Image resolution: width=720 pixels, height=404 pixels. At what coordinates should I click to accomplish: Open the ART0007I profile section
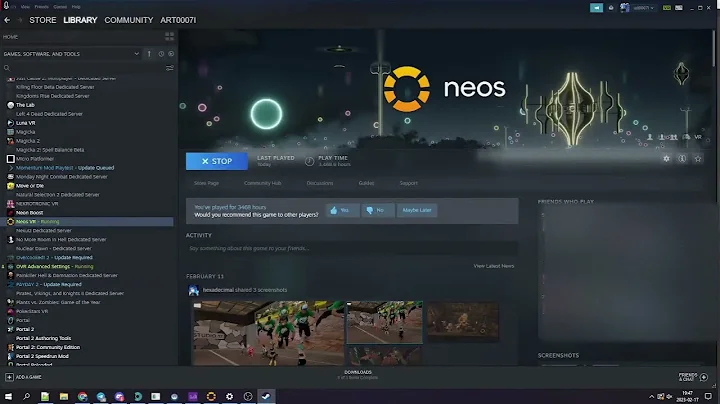pos(178,20)
